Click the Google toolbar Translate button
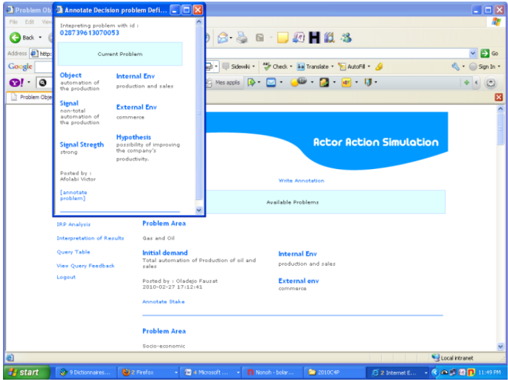The height and width of the screenshot is (380, 508). (313, 67)
